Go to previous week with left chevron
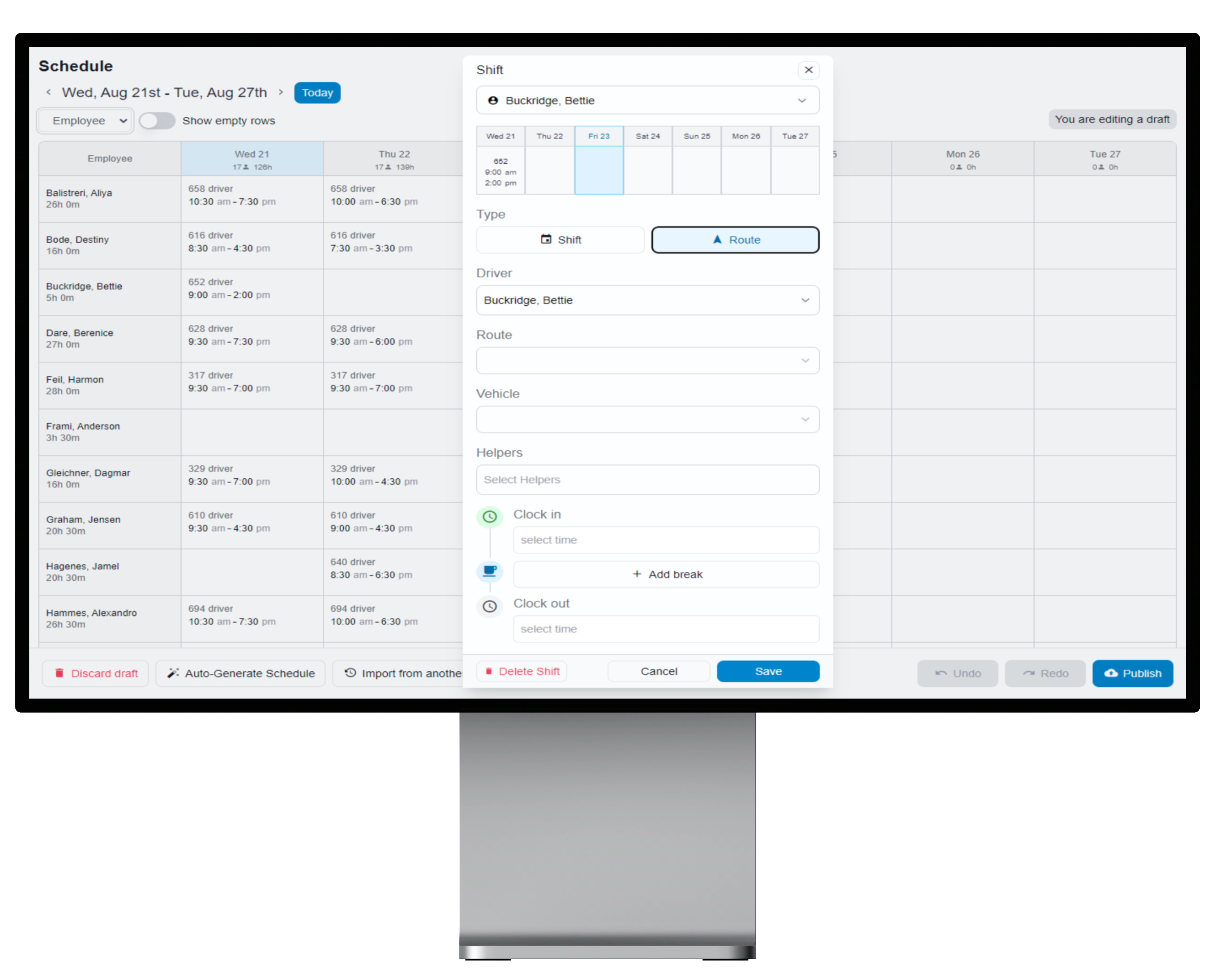Image resolution: width=1218 pixels, height=980 pixels. point(49,92)
